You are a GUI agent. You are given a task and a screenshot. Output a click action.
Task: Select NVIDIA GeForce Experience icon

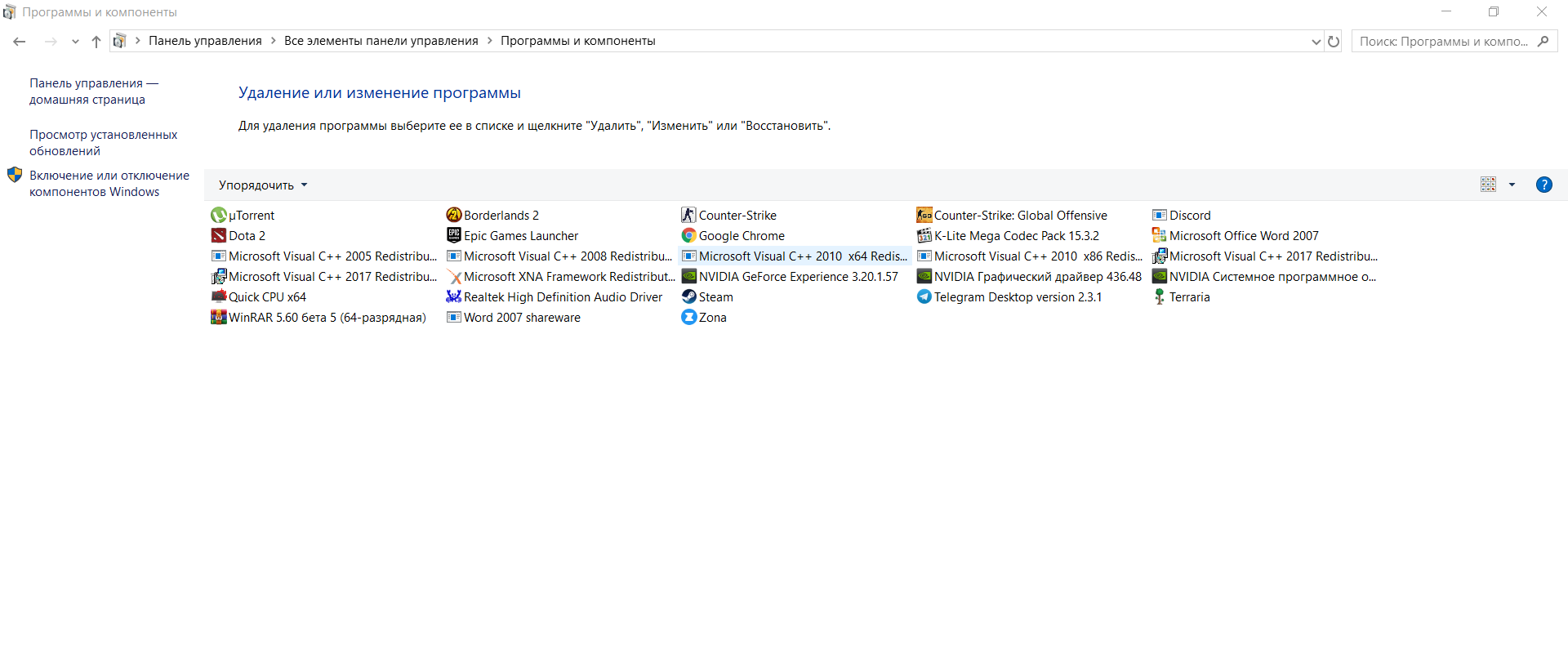tap(688, 277)
